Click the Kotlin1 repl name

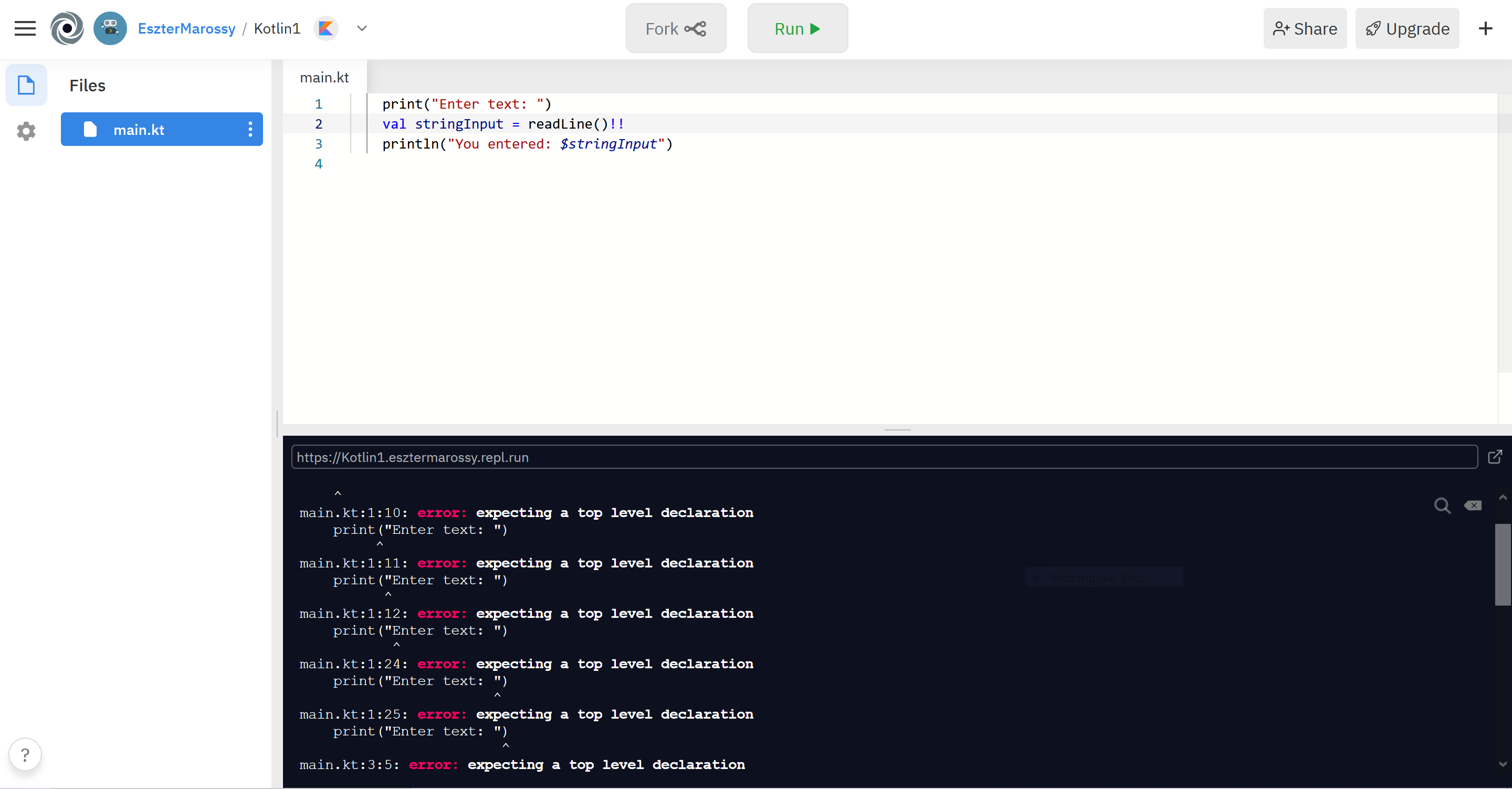tap(277, 29)
